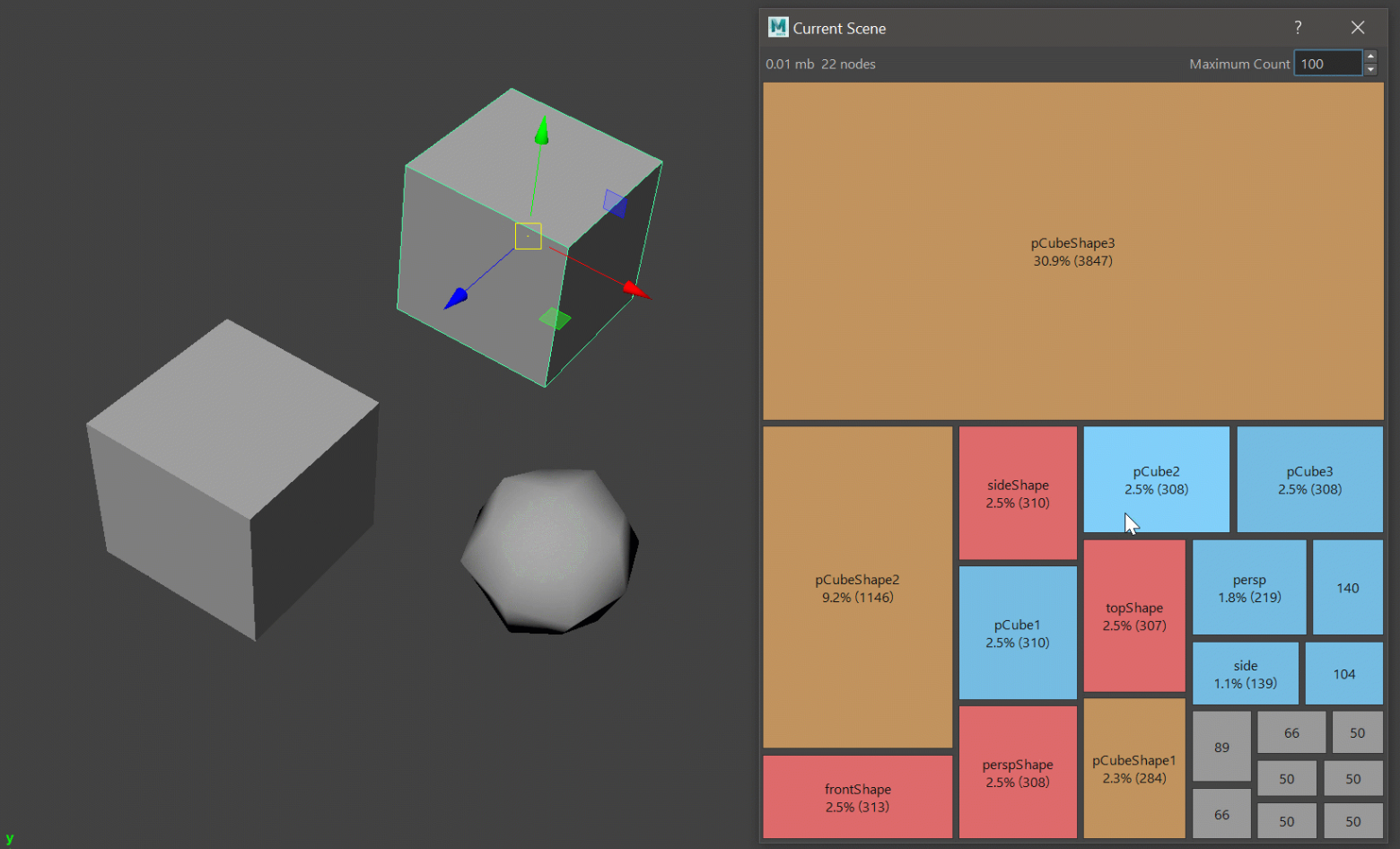Select the persp node block

point(1248,588)
